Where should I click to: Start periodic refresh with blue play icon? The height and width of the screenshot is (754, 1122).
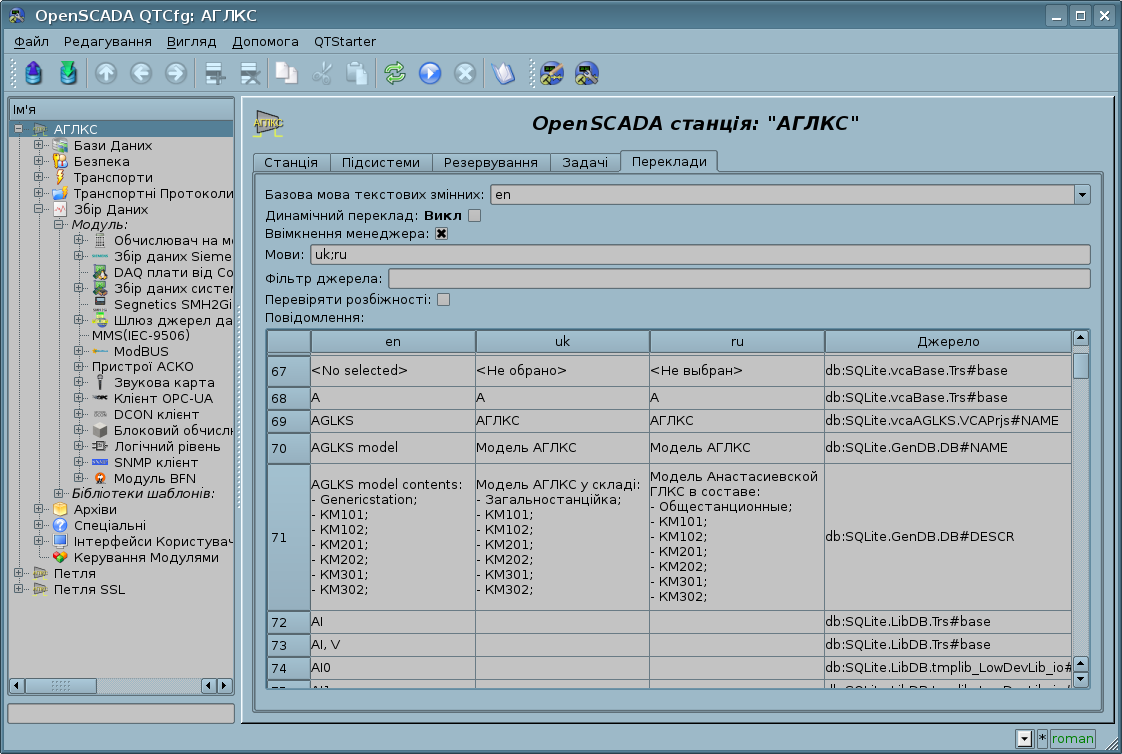[429, 73]
